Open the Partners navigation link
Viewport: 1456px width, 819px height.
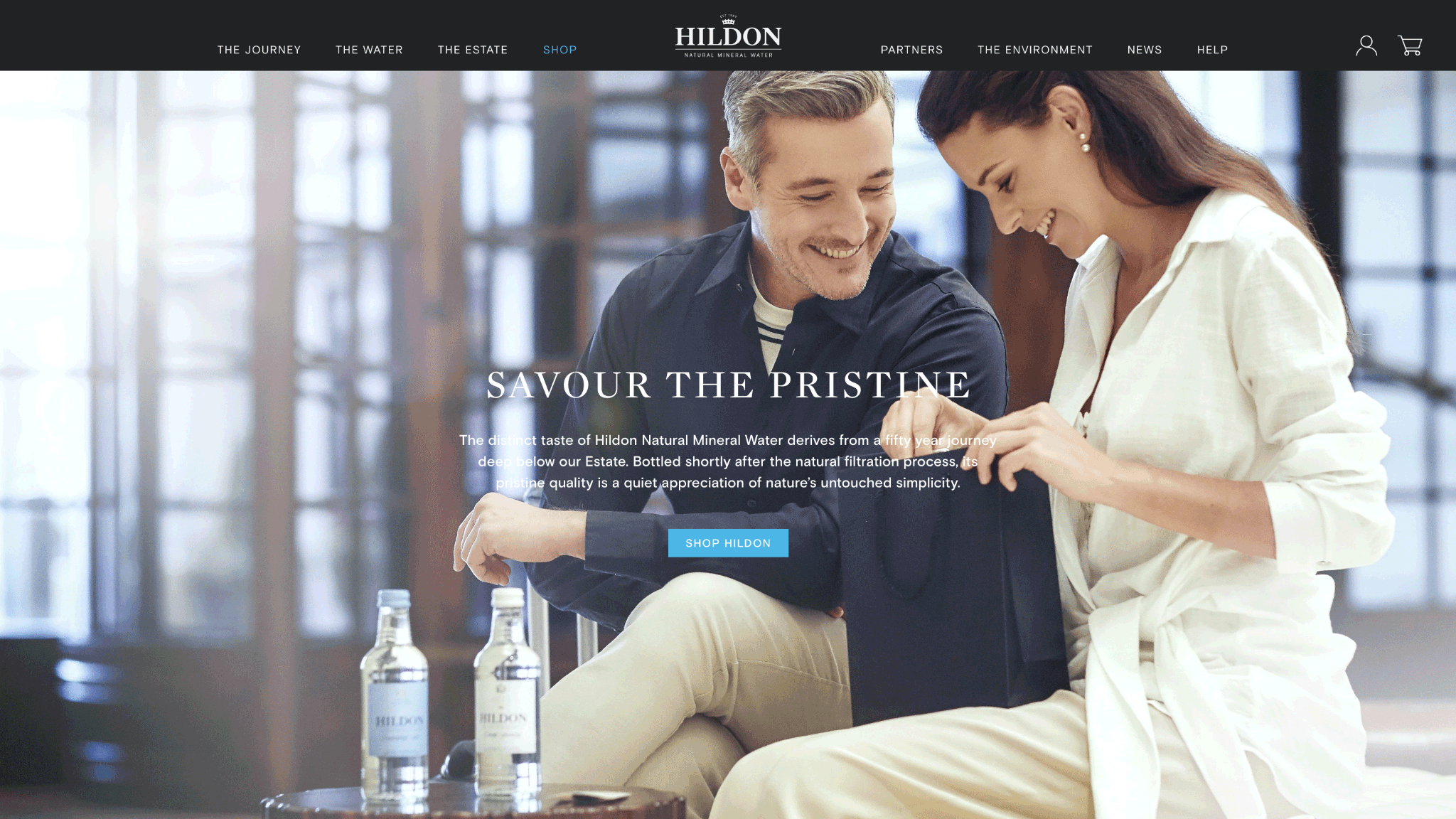[x=911, y=50]
